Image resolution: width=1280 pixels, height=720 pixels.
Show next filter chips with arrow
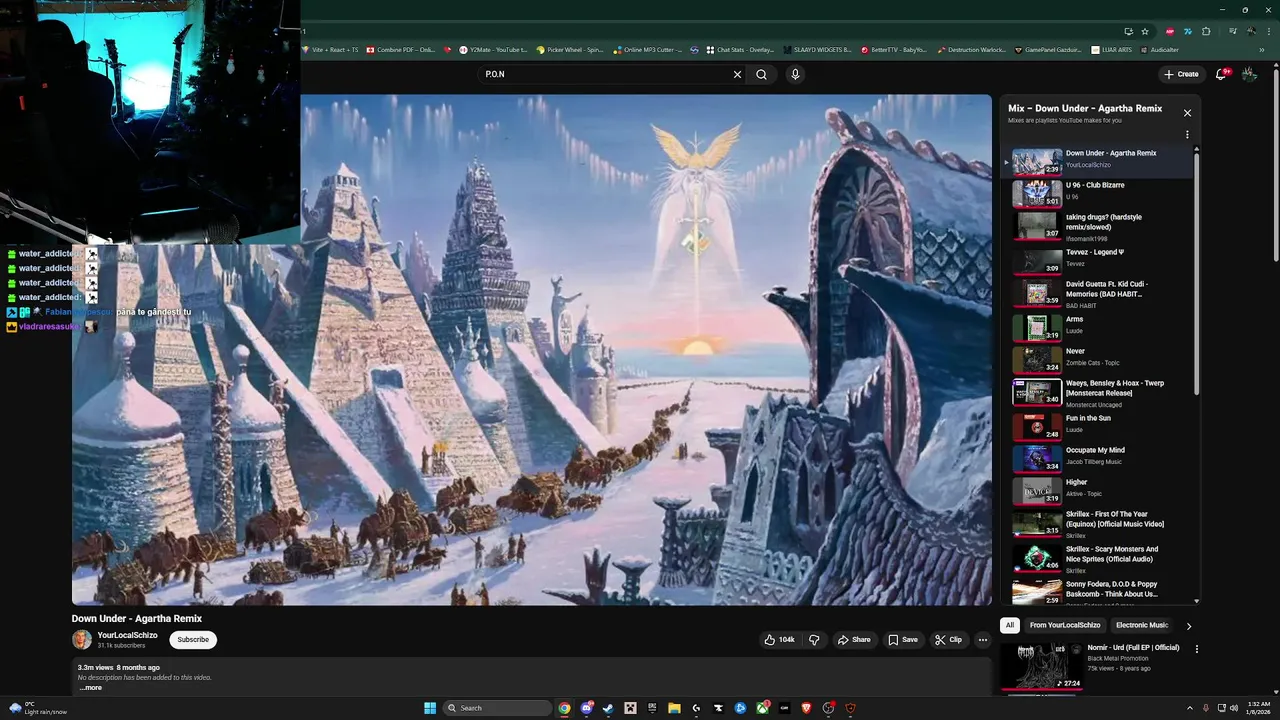point(1188,626)
